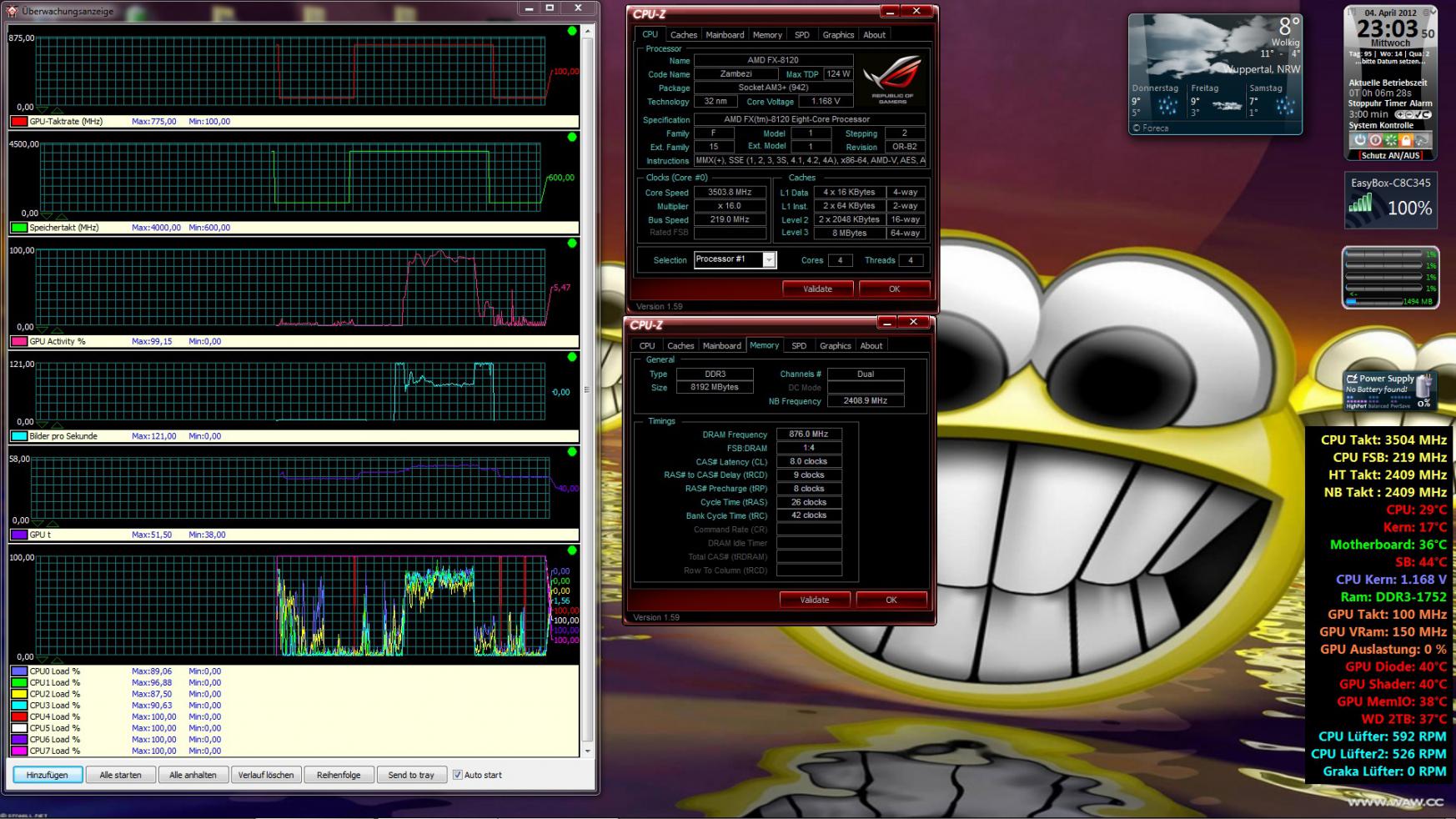The width and height of the screenshot is (1456, 819).
Task: Click the Samstag rain forecast icon
Action: point(1285,106)
